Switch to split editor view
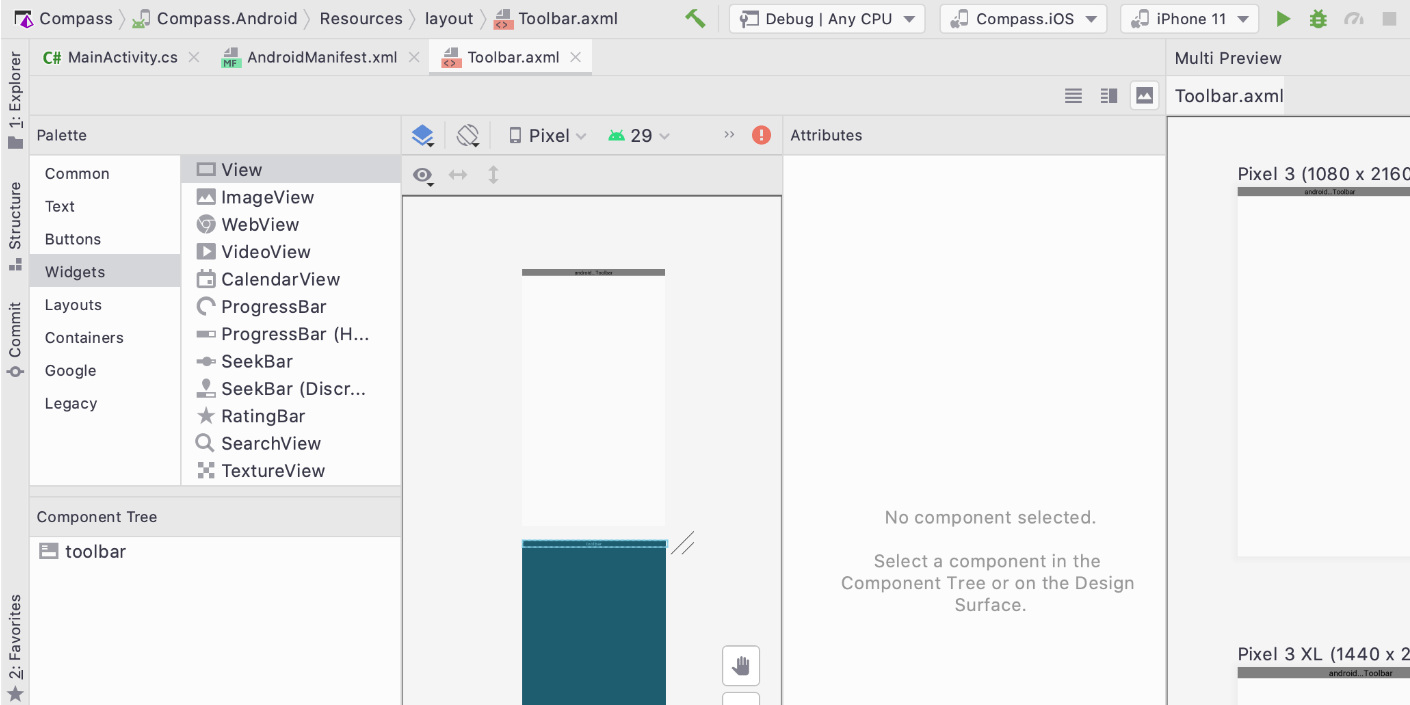Image resolution: width=1410 pixels, height=705 pixels. pyautogui.click(x=1108, y=96)
